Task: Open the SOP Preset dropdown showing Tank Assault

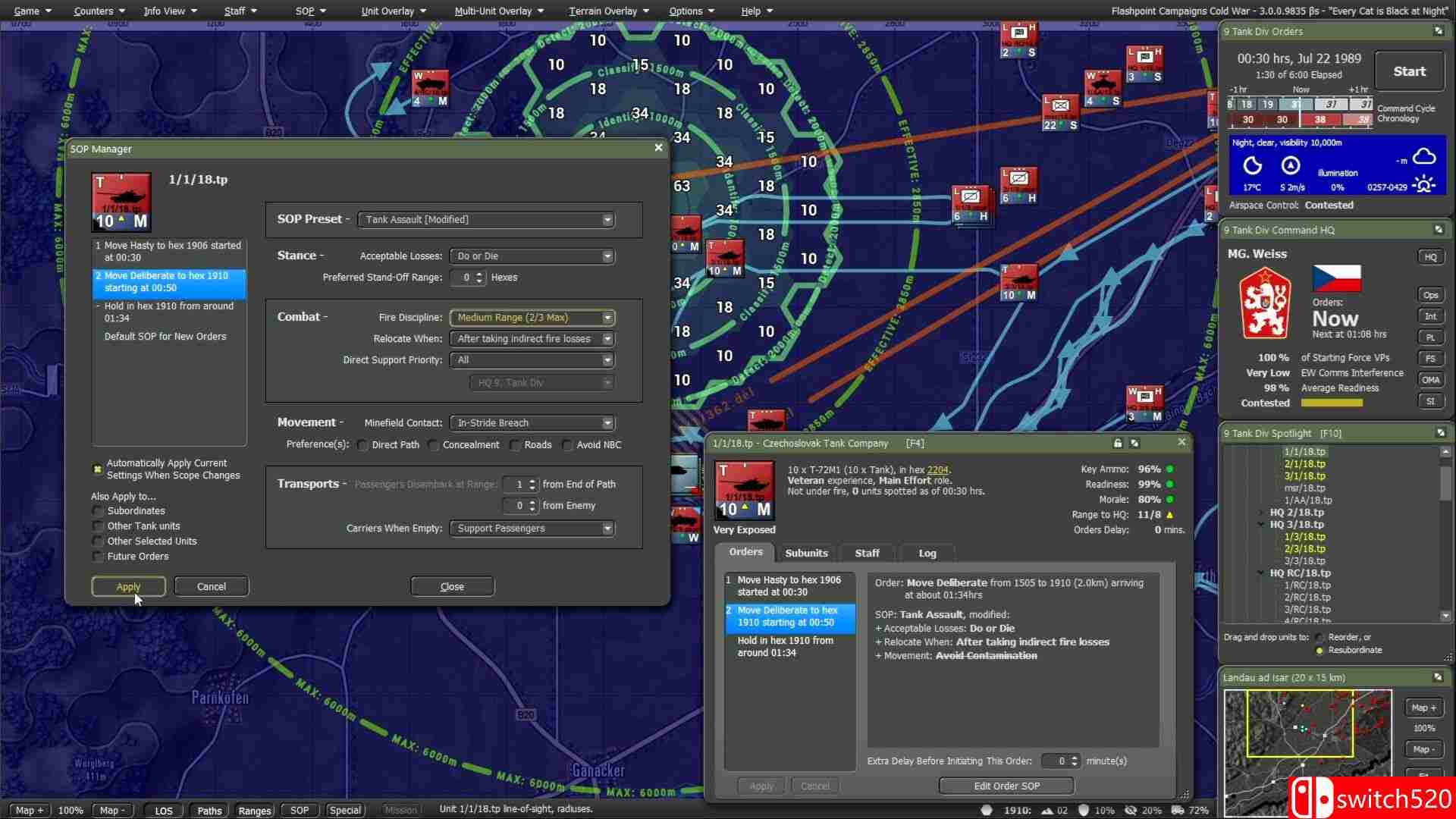Action: pos(607,219)
